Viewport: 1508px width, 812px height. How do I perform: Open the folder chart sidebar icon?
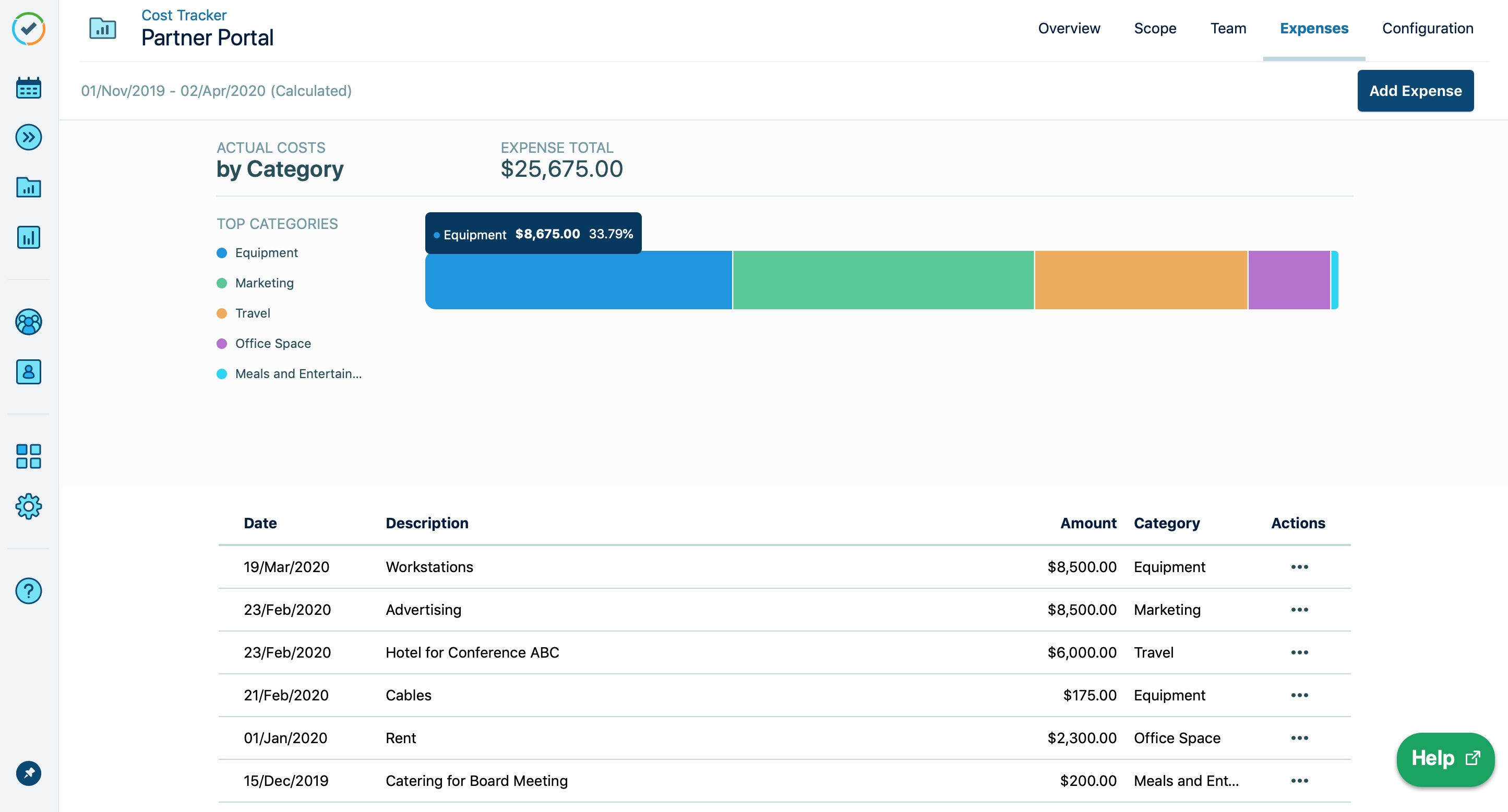click(x=28, y=187)
